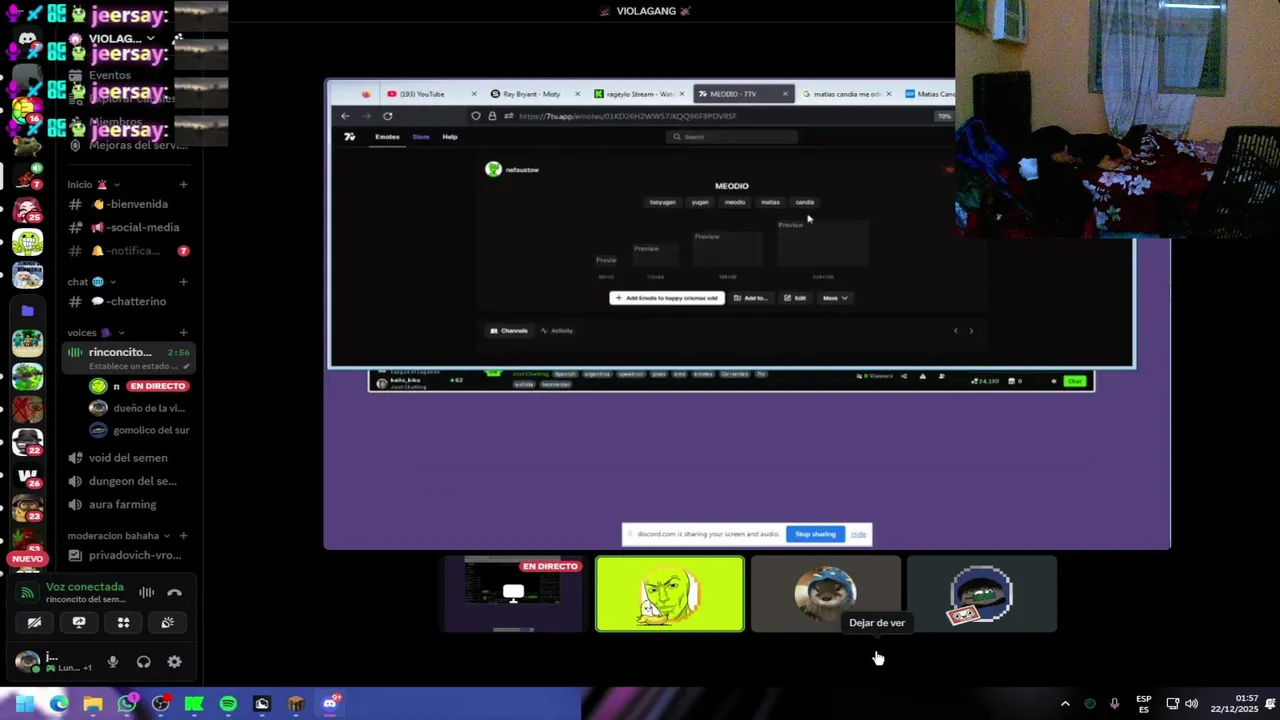1280x720 pixels.
Task: Click the EN DIRECTO badge beside user n
Action: point(158,386)
